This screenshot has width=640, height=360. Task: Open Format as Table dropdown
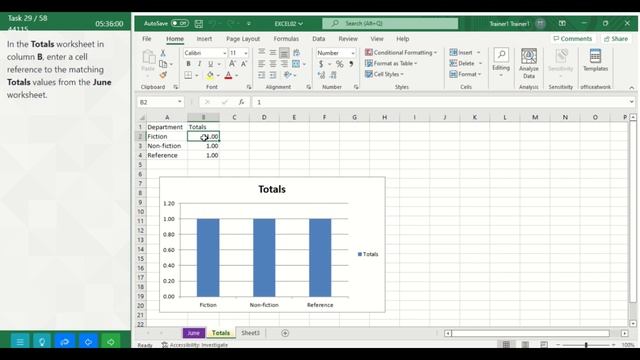click(x=391, y=63)
